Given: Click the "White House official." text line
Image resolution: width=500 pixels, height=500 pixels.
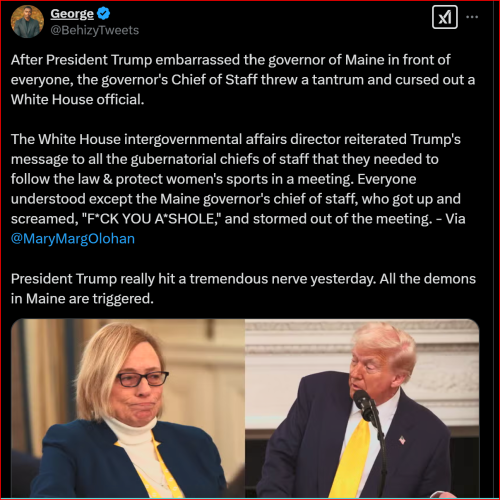Looking at the screenshot, I should pyautogui.click(x=77, y=100).
